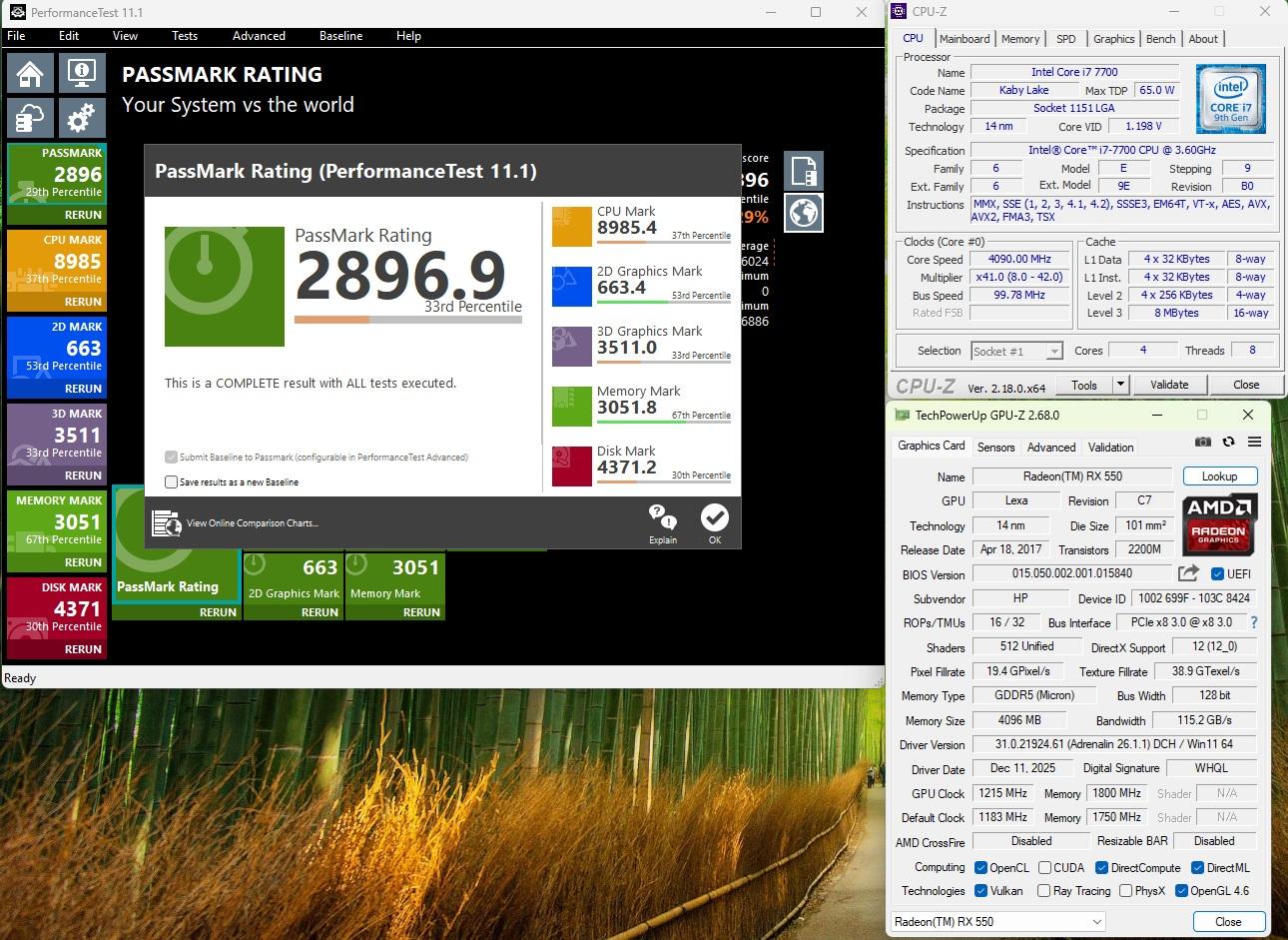This screenshot has height=940, width=1288.
Task: Click PerformanceTest title bar app icon
Action: pyautogui.click(x=17, y=12)
